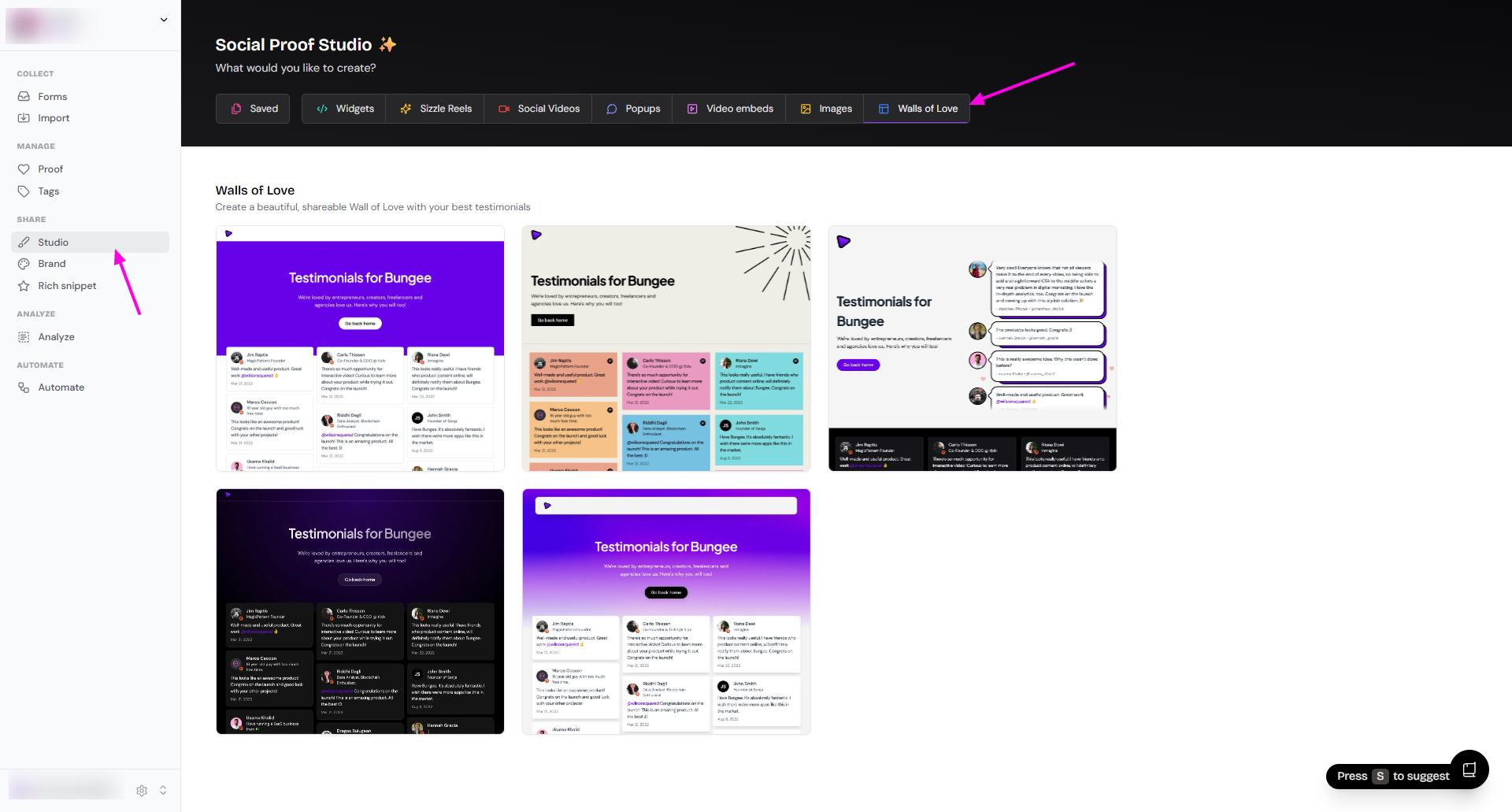Go to Forms in the sidebar
Screen dimensions: 1512x812
pyautogui.click(x=52, y=97)
